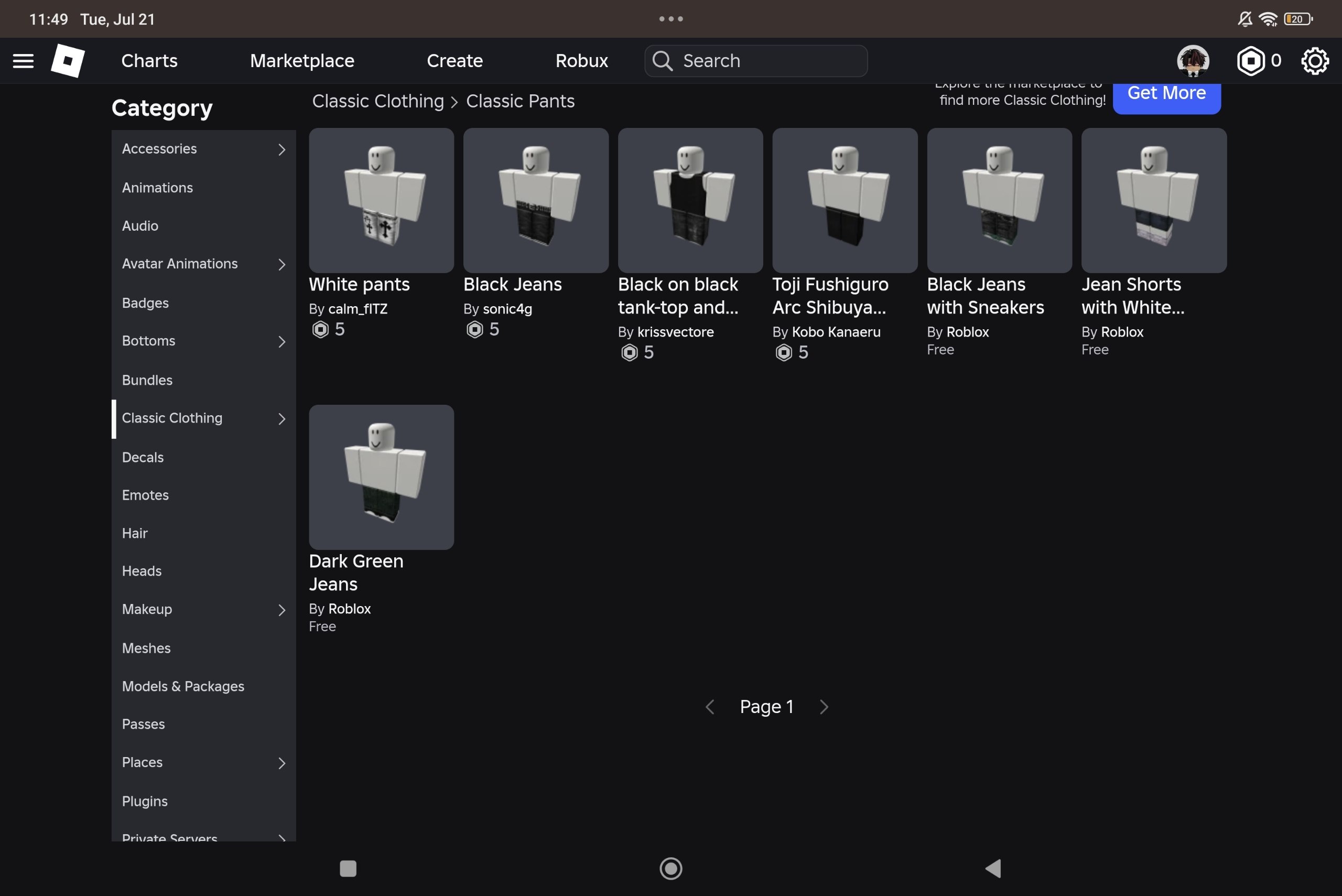1342x896 pixels.
Task: Open the Jean Shorts with White title
Action: click(x=1133, y=295)
